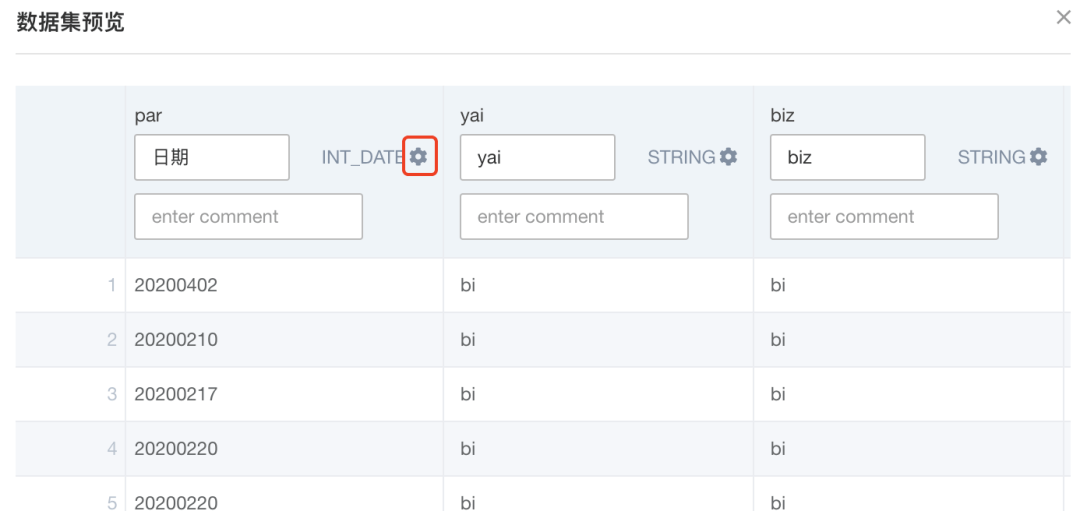Click the par column header label
Viewport: 1080px width, 511px height.
click(x=148, y=116)
